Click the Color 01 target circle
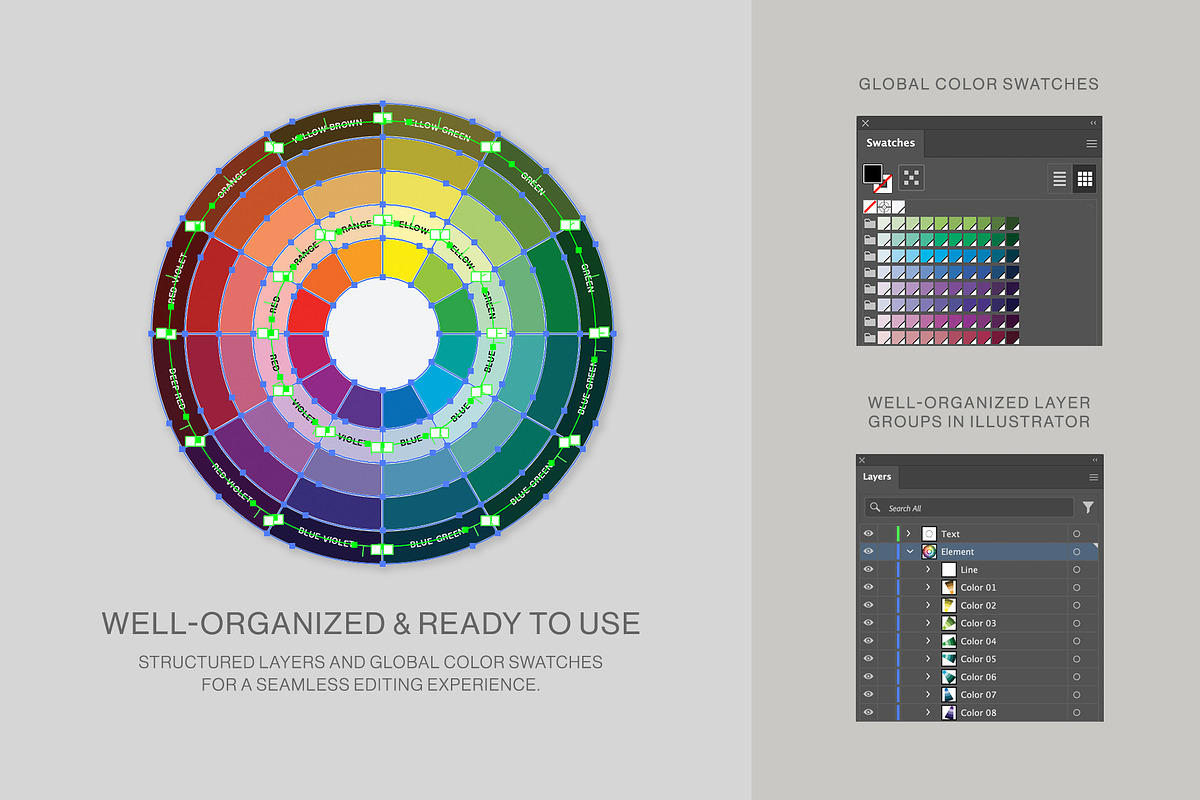Screen dimensions: 1200x800 1076,588
